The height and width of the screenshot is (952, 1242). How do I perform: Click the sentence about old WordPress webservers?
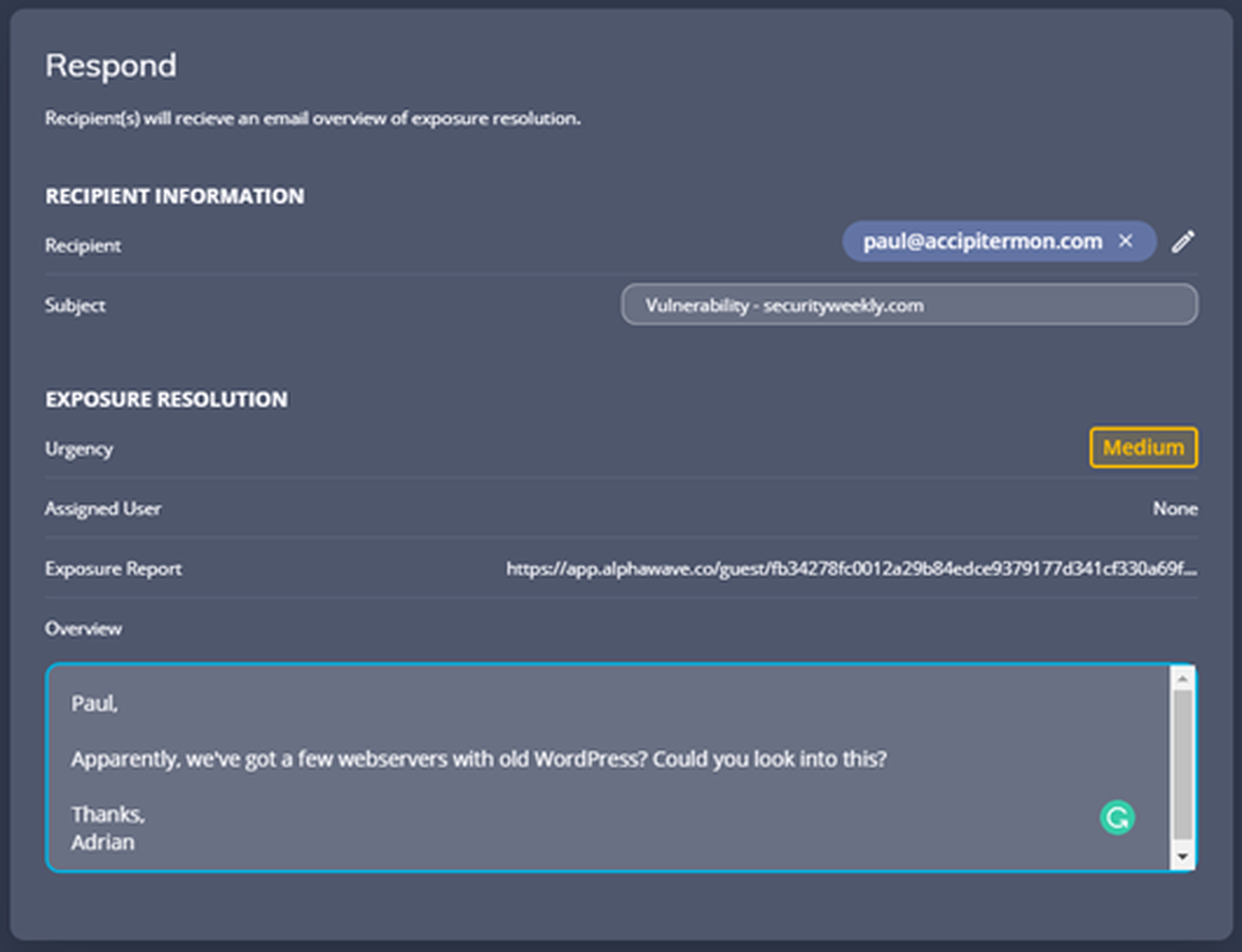(x=479, y=759)
